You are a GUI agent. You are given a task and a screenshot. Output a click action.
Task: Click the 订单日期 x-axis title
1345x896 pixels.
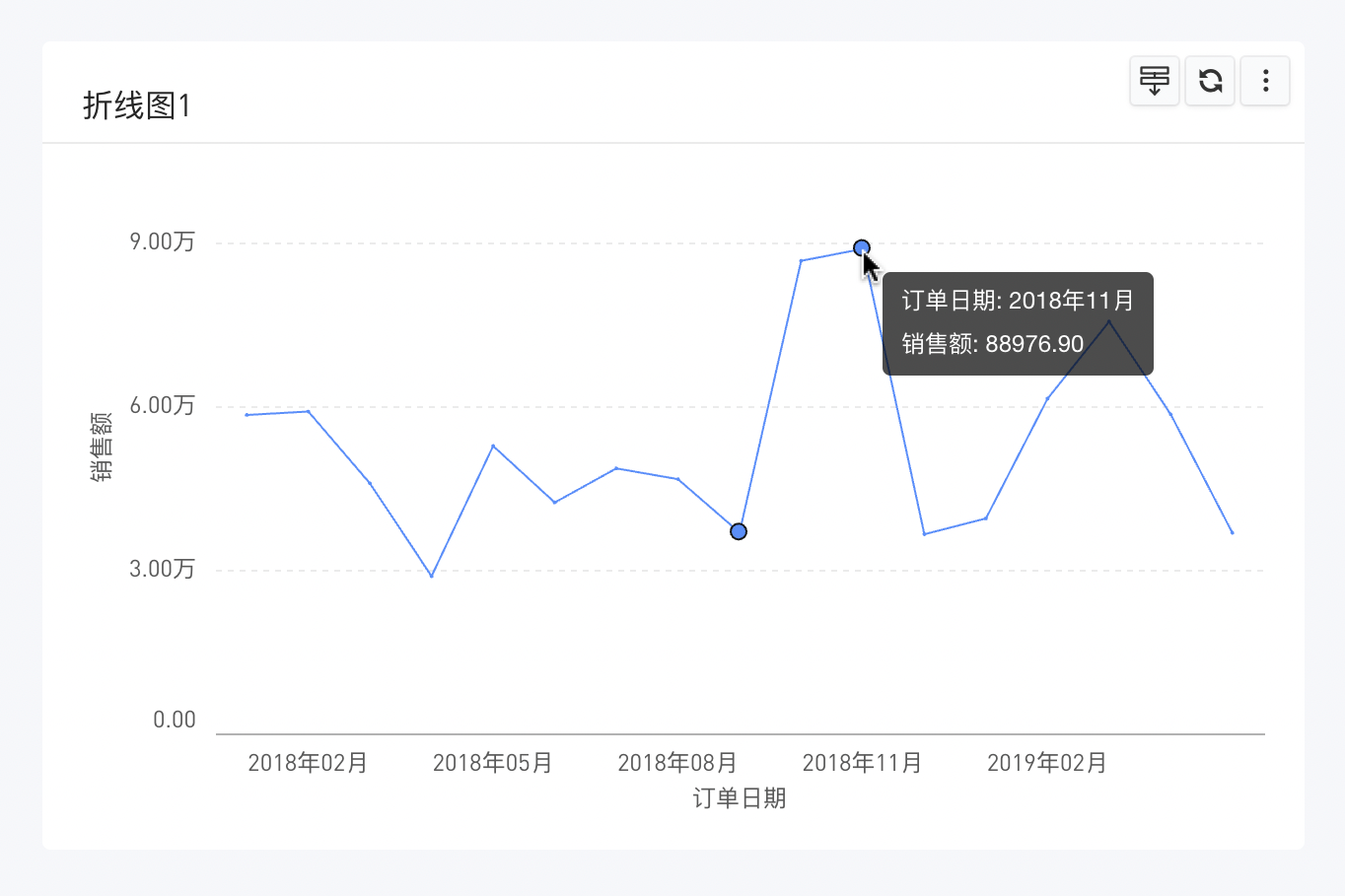point(740,798)
